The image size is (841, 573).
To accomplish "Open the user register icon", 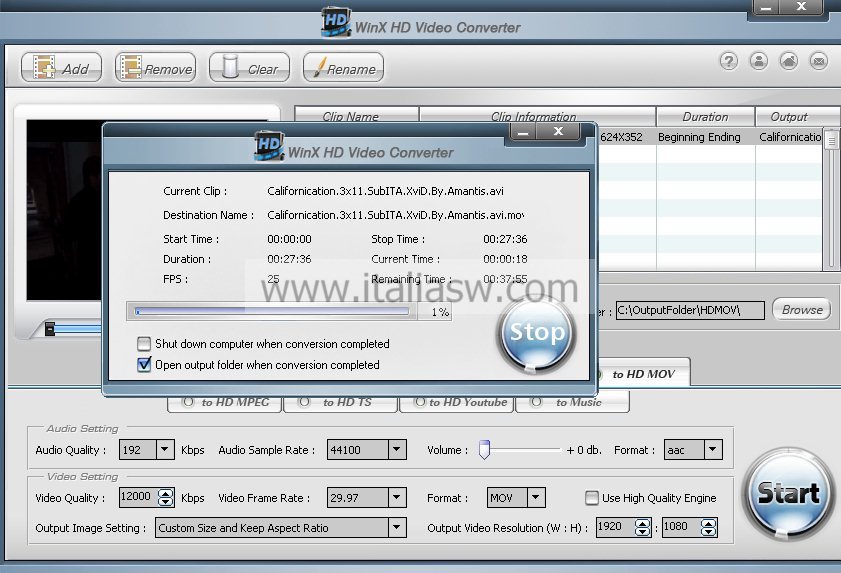I will 758,61.
